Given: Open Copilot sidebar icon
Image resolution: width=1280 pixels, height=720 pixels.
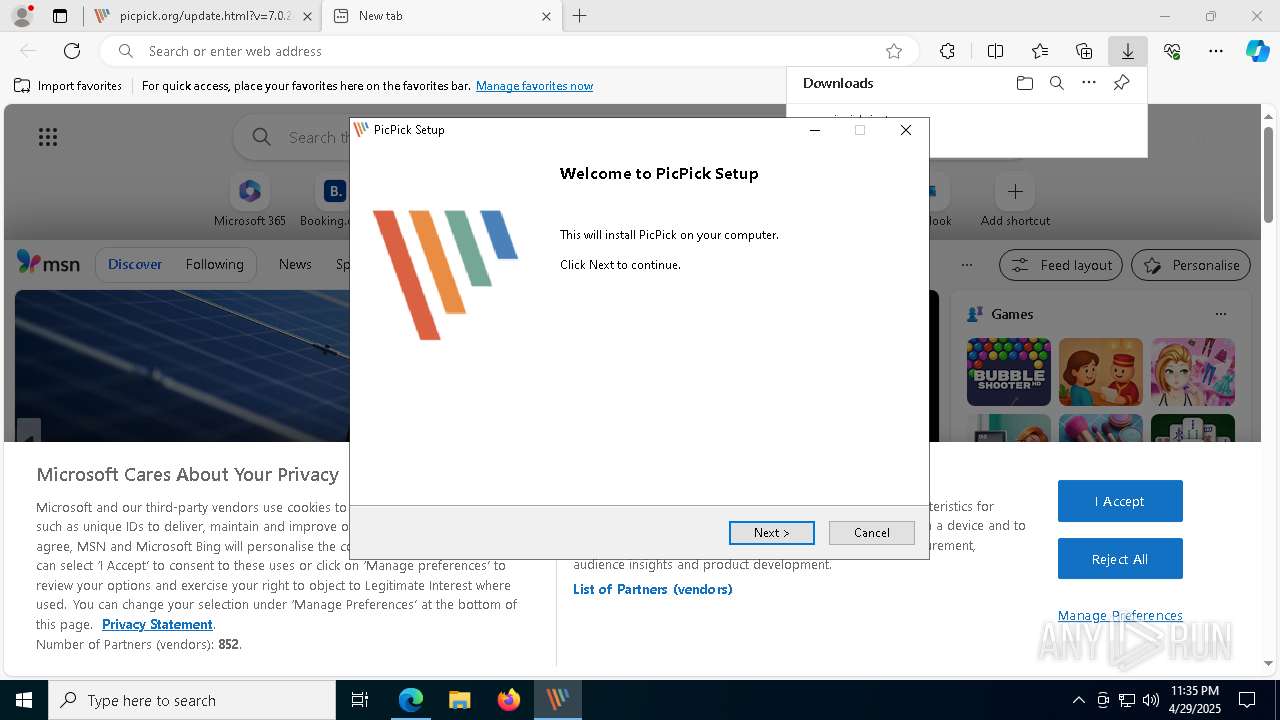Looking at the screenshot, I should click(1258, 51).
